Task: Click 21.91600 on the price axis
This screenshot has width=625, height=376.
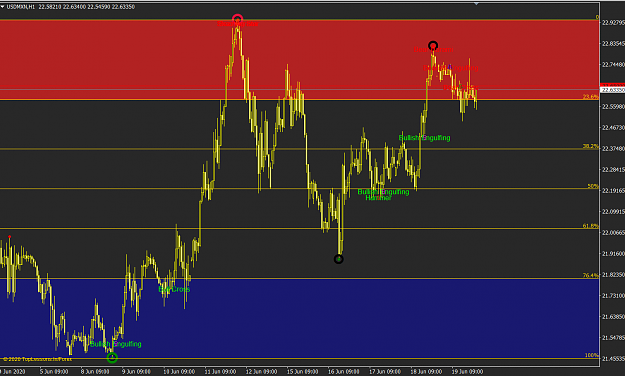Action: point(613,254)
